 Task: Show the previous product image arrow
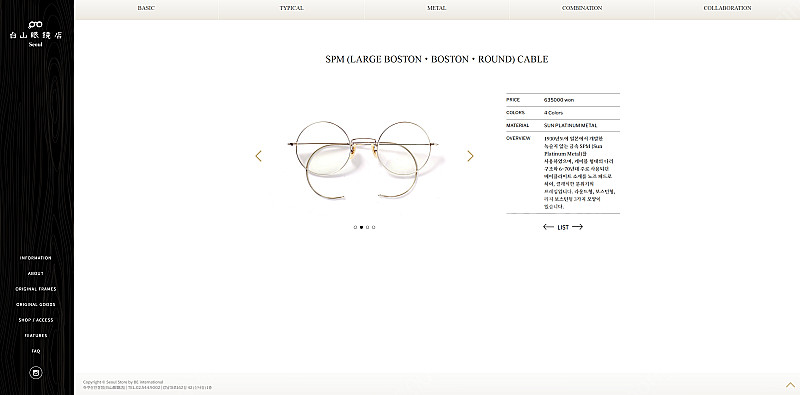pyautogui.click(x=259, y=156)
